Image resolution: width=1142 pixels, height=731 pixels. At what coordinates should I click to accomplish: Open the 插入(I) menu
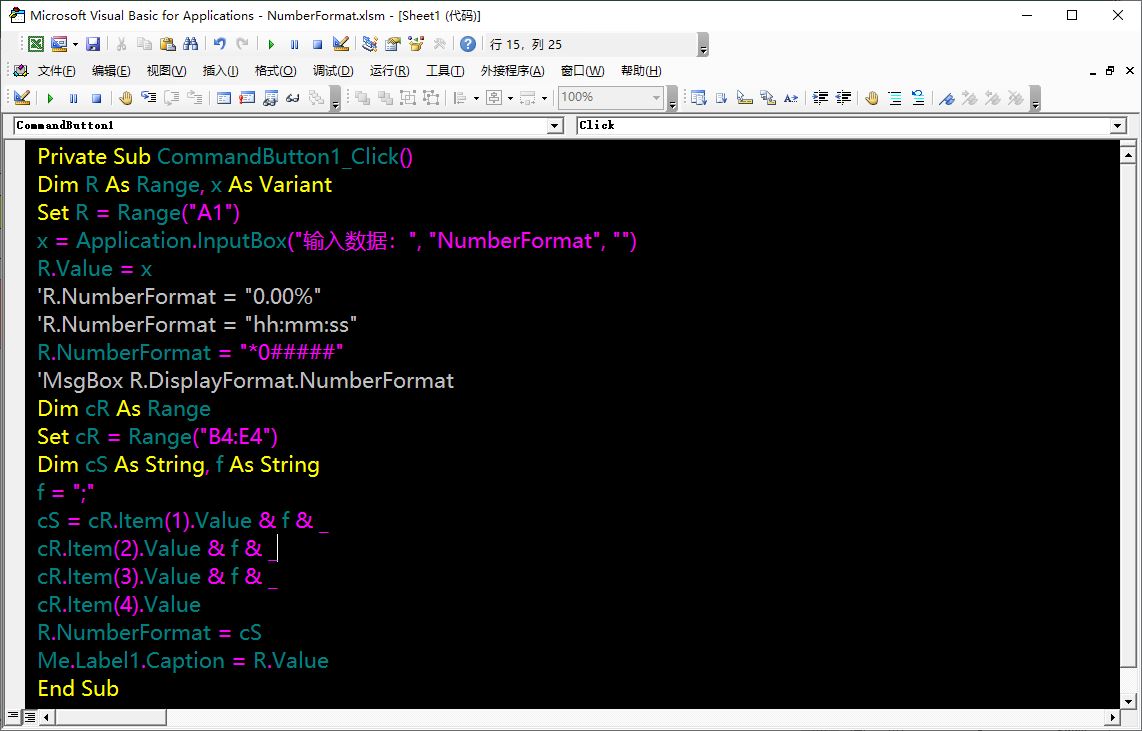click(220, 71)
